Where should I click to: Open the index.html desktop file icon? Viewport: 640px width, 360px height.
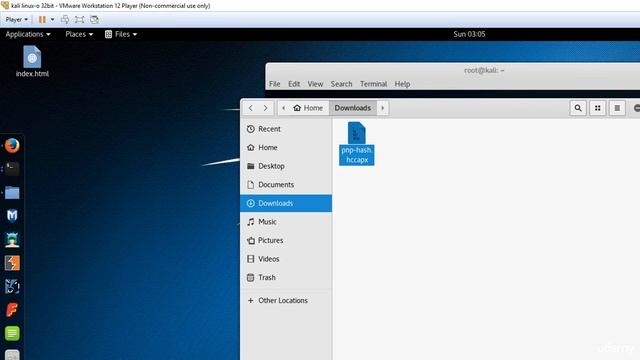pyautogui.click(x=32, y=61)
